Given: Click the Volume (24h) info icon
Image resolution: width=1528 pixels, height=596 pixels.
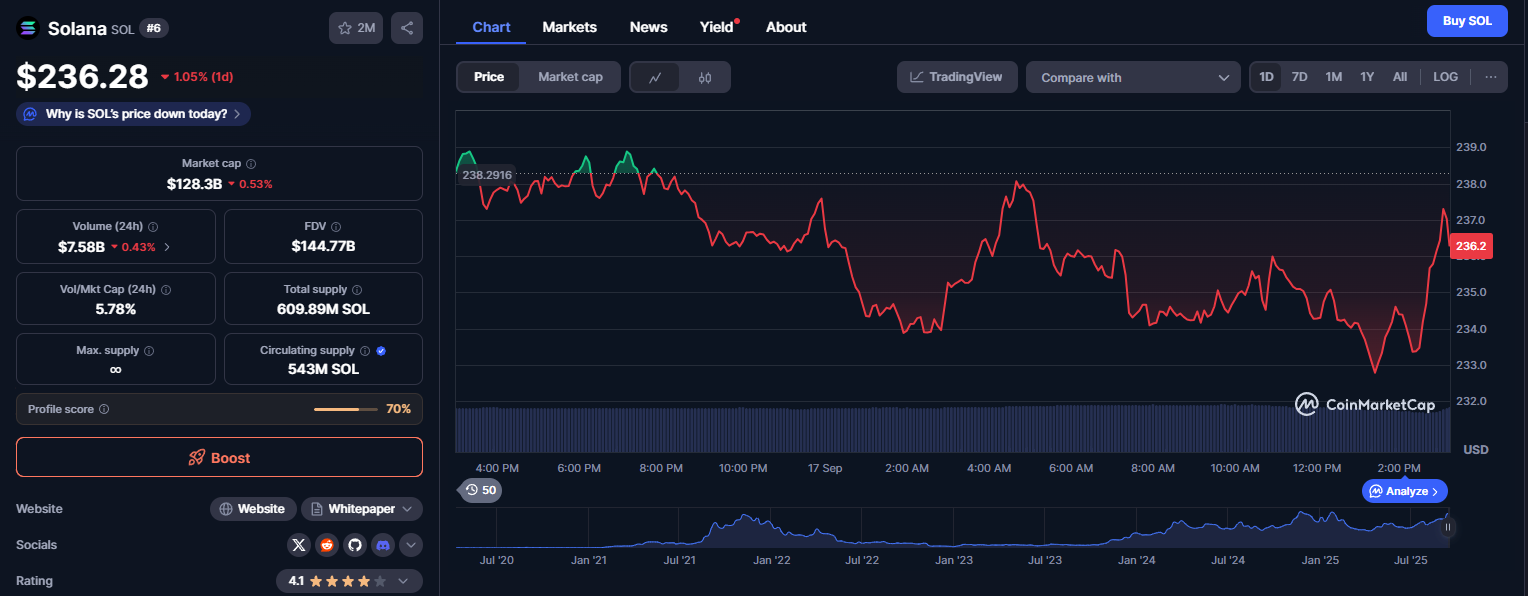Looking at the screenshot, I should (153, 227).
